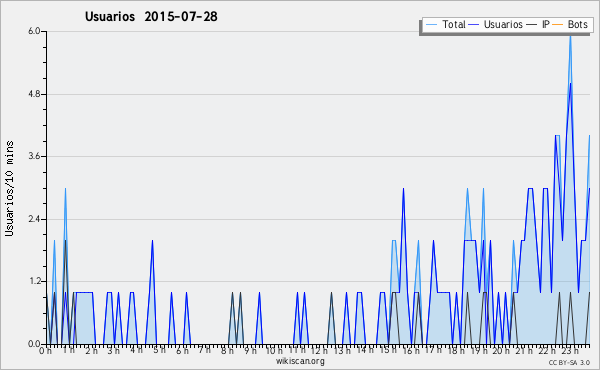
Task: Click the x-axis label '23 h'
Action: click(x=570, y=351)
